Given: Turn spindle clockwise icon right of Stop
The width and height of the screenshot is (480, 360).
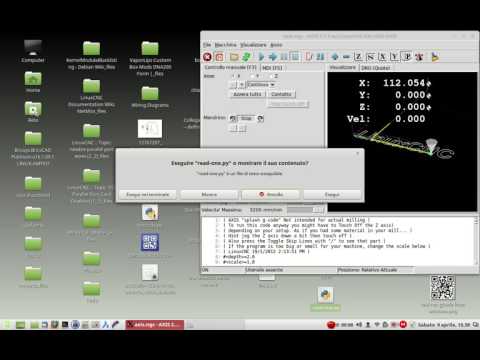Looking at the screenshot, I should click(x=260, y=118).
